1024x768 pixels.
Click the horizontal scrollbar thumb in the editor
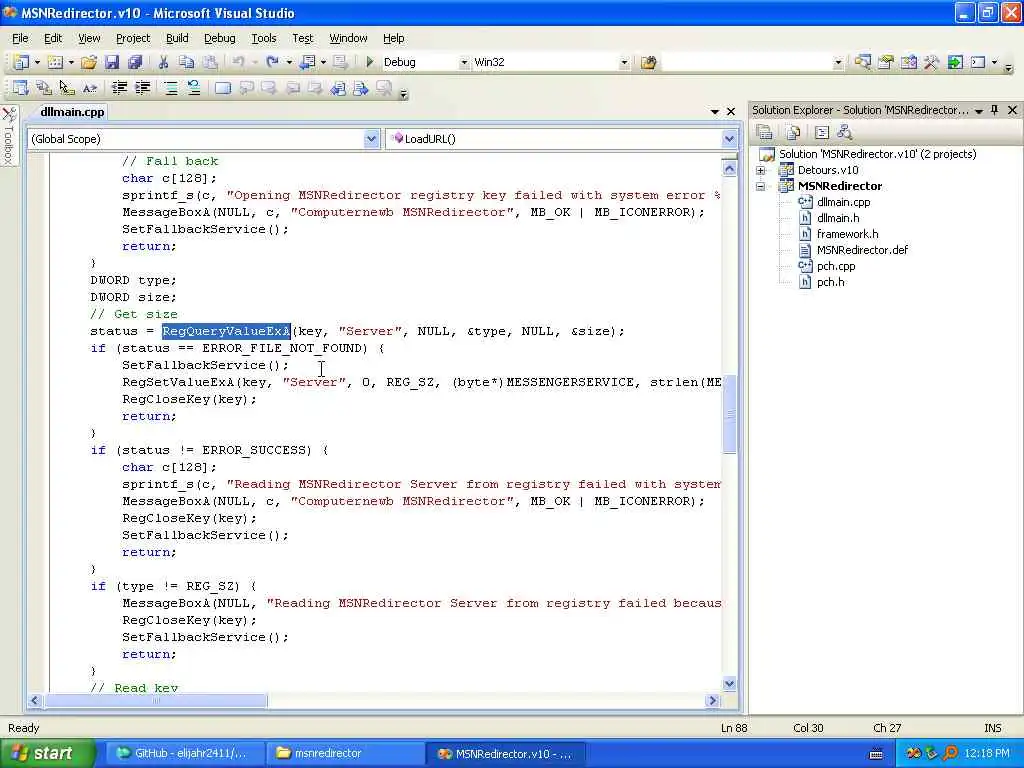click(x=155, y=701)
